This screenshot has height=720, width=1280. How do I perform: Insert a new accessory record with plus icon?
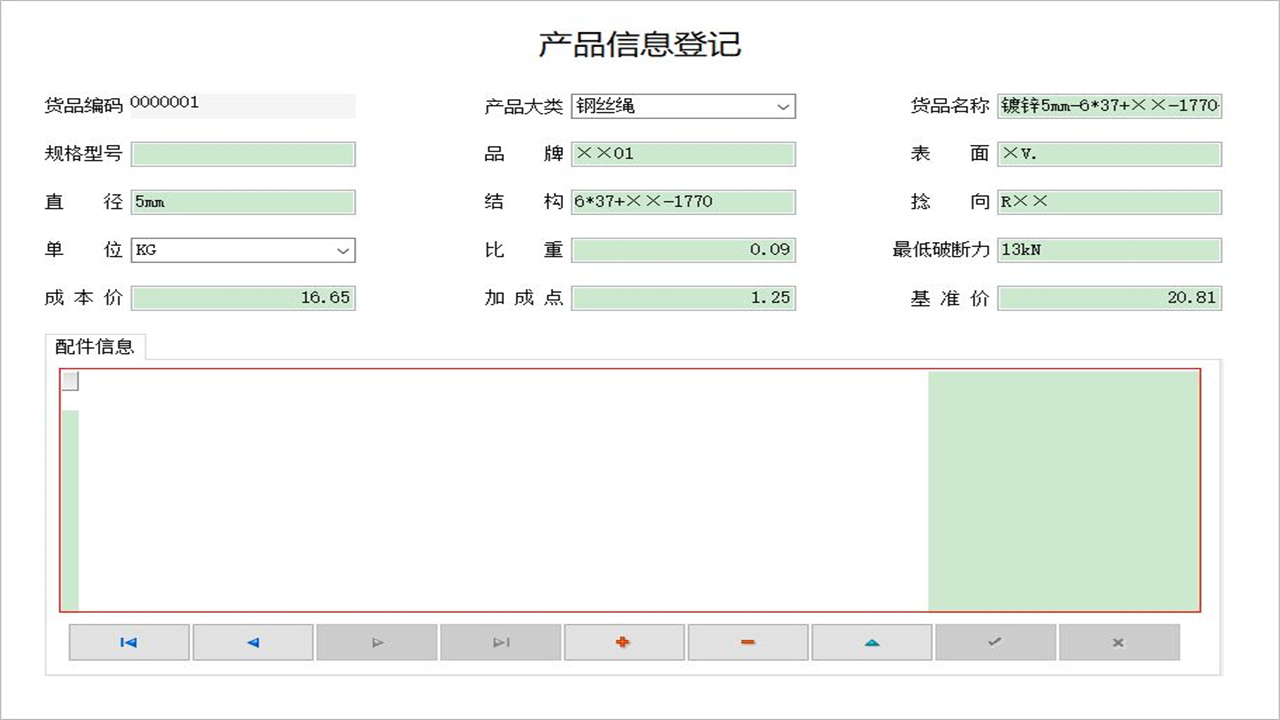tap(624, 642)
